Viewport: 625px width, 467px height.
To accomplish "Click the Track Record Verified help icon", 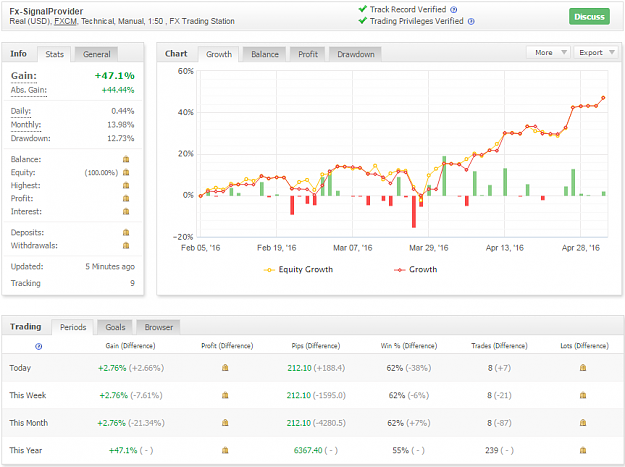I will (x=454, y=10).
